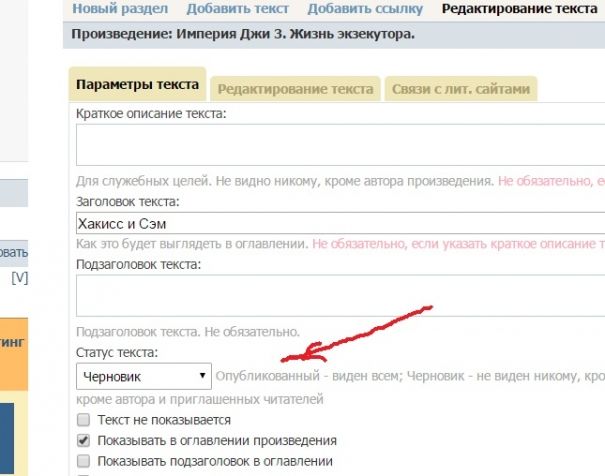This screenshot has width=605, height=476.
Task: Click the gray bar in the left sidebar
Action: (14, 192)
